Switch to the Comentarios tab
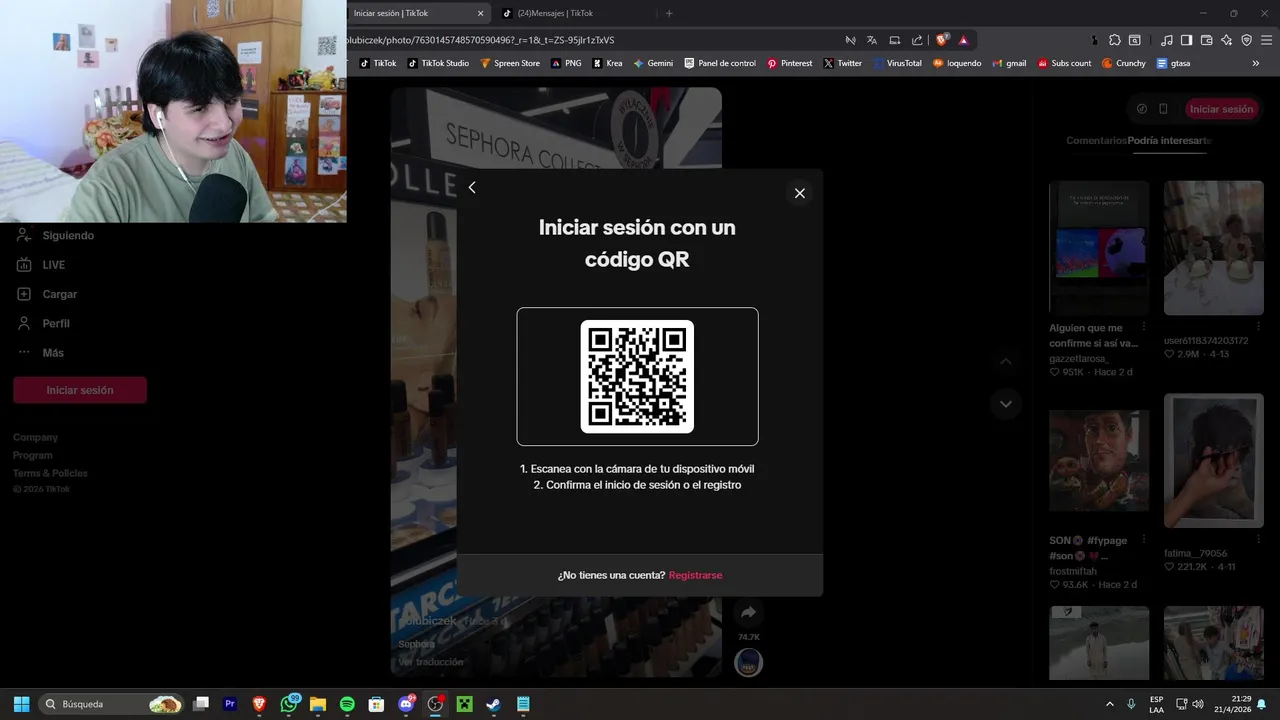Screen dimensions: 1280x720 point(1096,141)
